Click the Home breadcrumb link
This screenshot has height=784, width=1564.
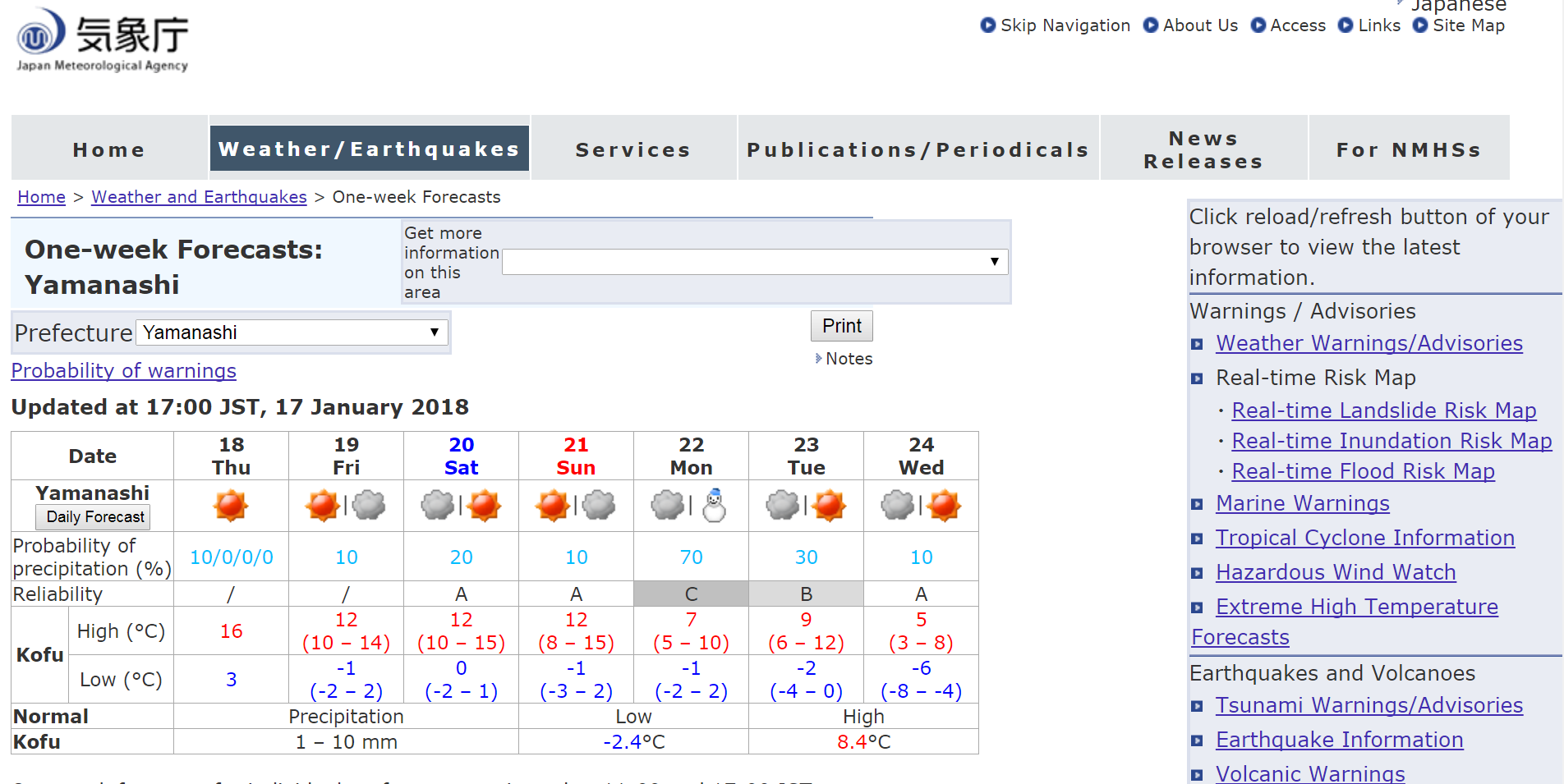coord(41,197)
